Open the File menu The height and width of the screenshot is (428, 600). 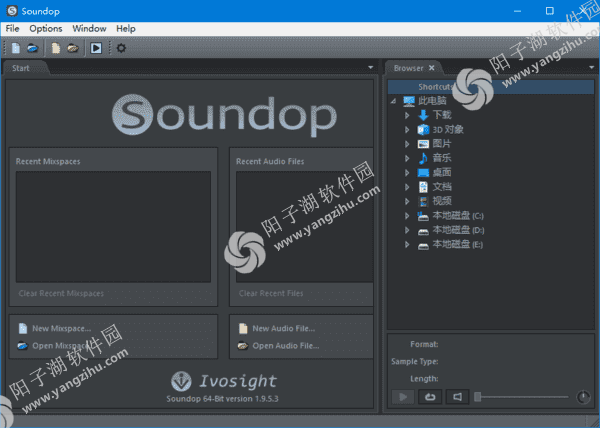(x=12, y=29)
